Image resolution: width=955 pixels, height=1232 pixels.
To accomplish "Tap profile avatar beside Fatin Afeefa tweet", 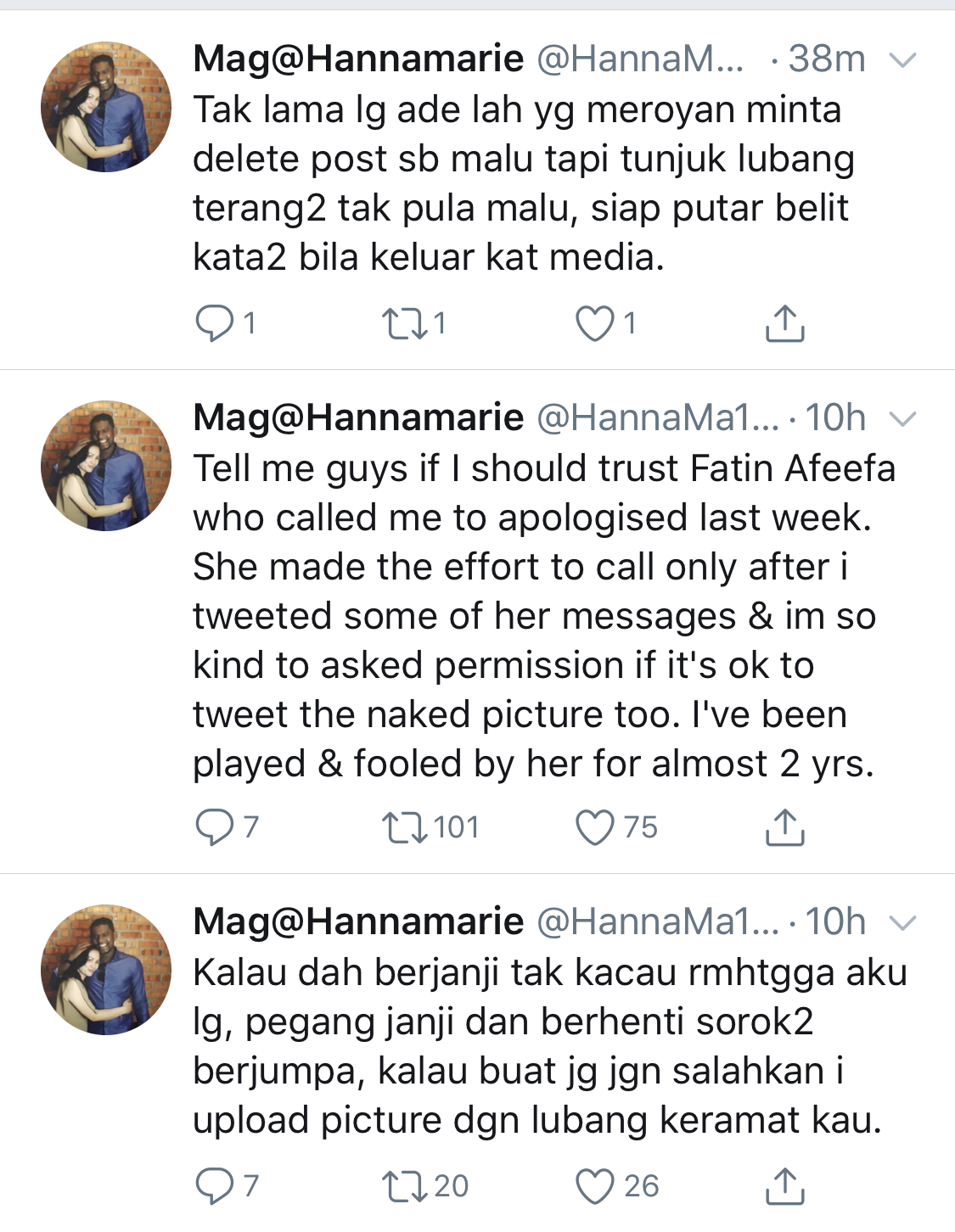I will (106, 466).
